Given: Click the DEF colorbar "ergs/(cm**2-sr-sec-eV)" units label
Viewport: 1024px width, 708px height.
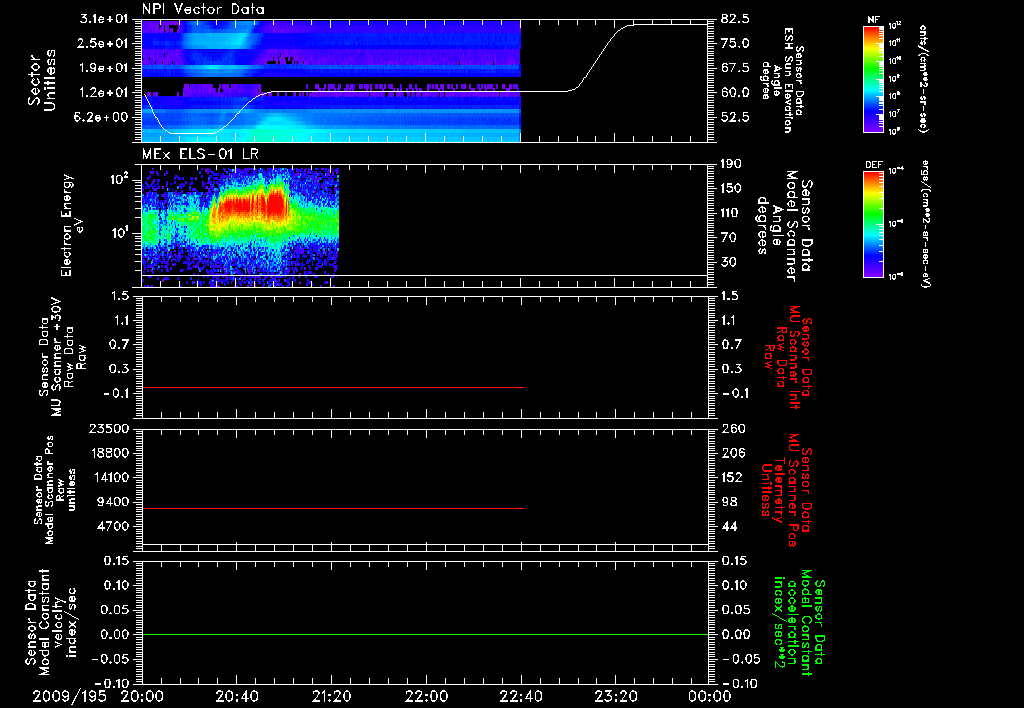Looking at the screenshot, I should pyautogui.click(x=925, y=223).
